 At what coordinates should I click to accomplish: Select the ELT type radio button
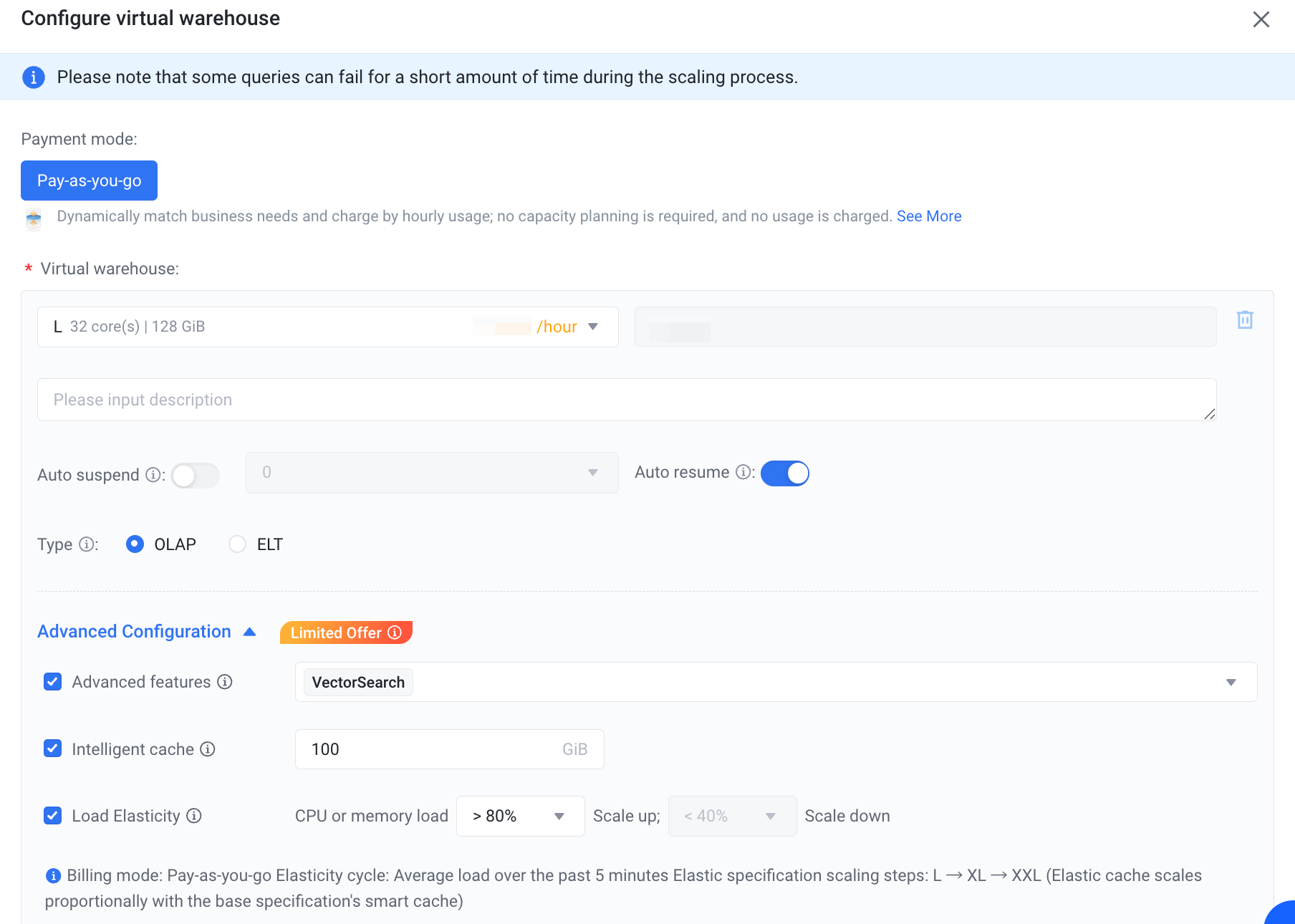pos(237,544)
